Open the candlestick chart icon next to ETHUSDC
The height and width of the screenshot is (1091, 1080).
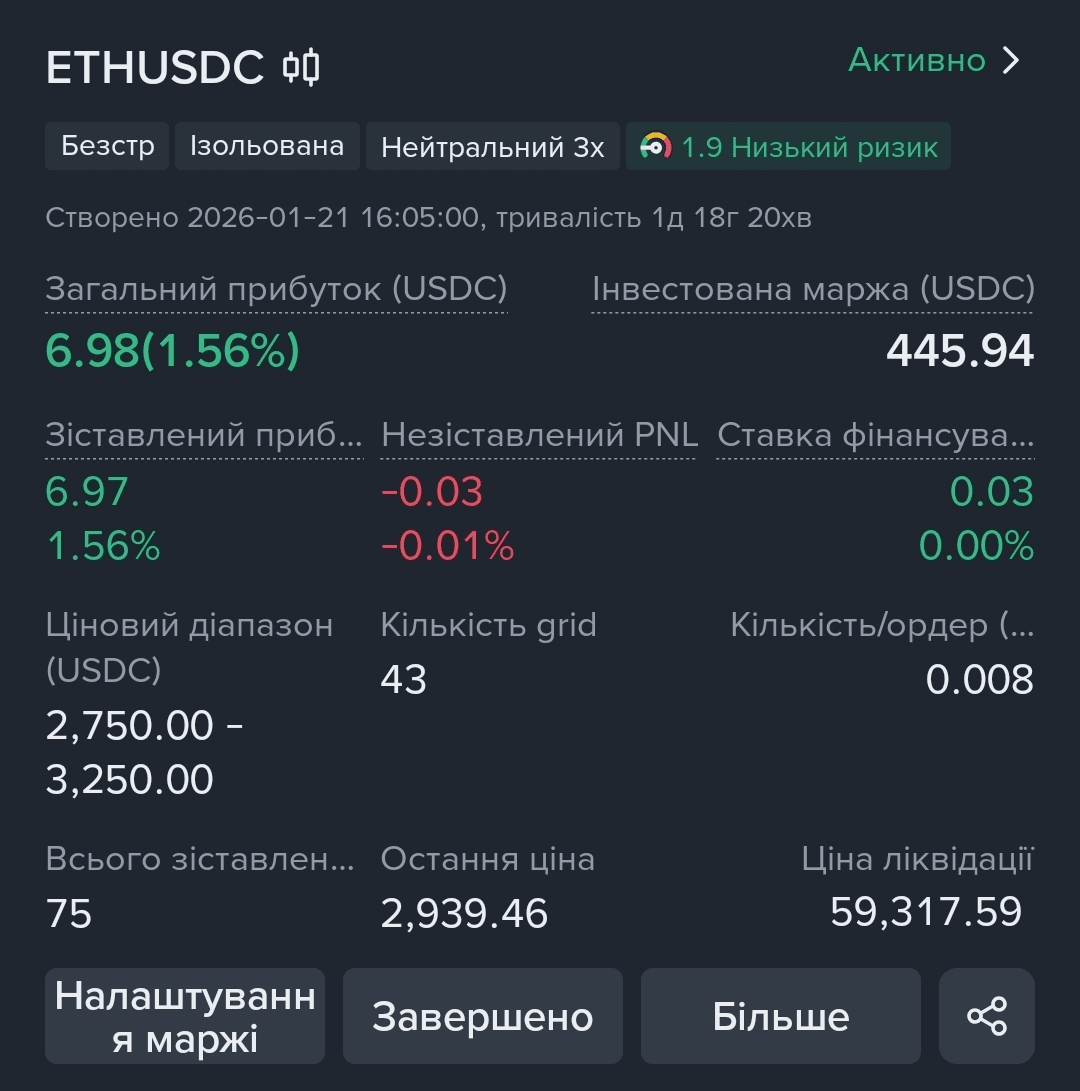point(301,67)
